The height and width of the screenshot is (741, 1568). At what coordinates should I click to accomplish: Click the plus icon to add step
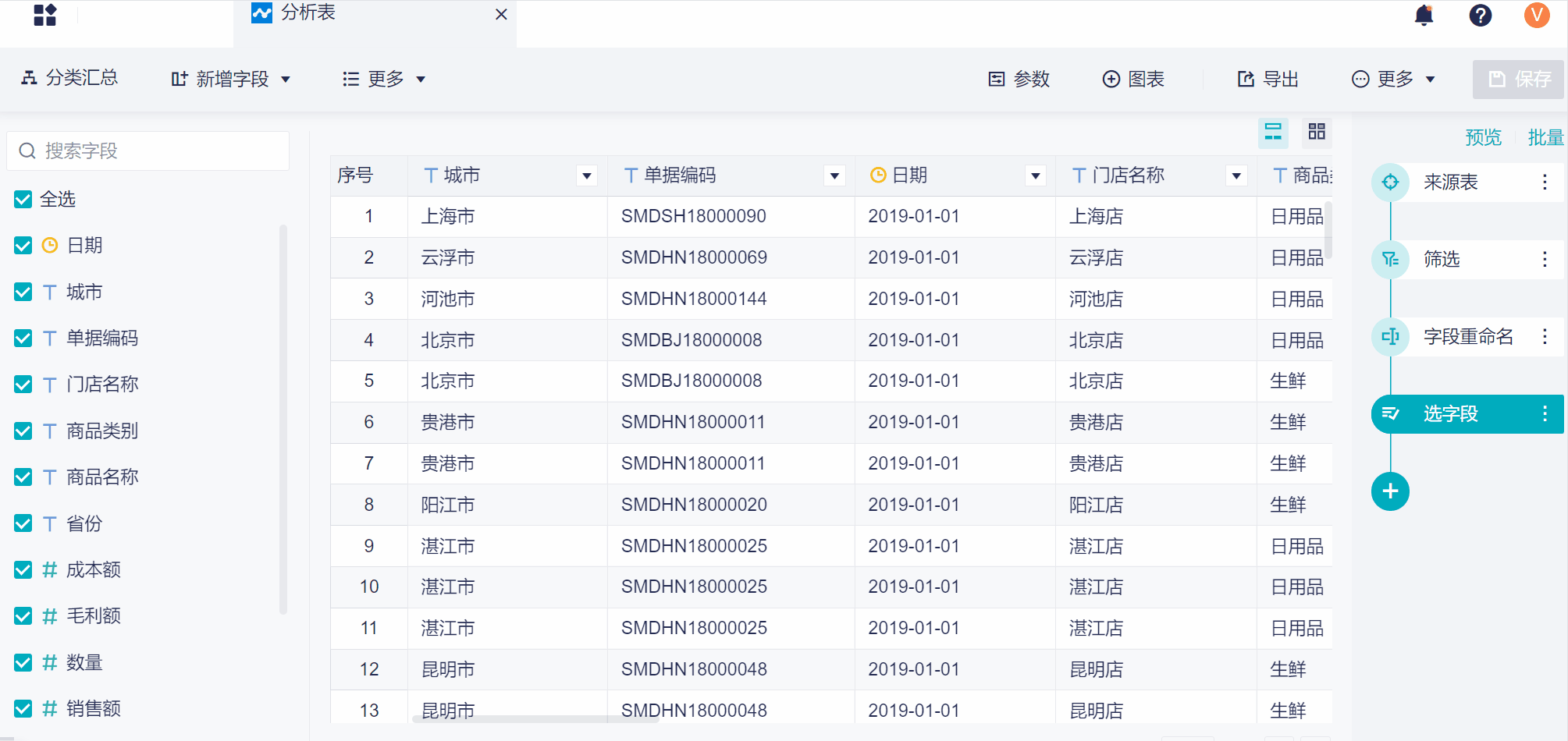pyautogui.click(x=1390, y=491)
